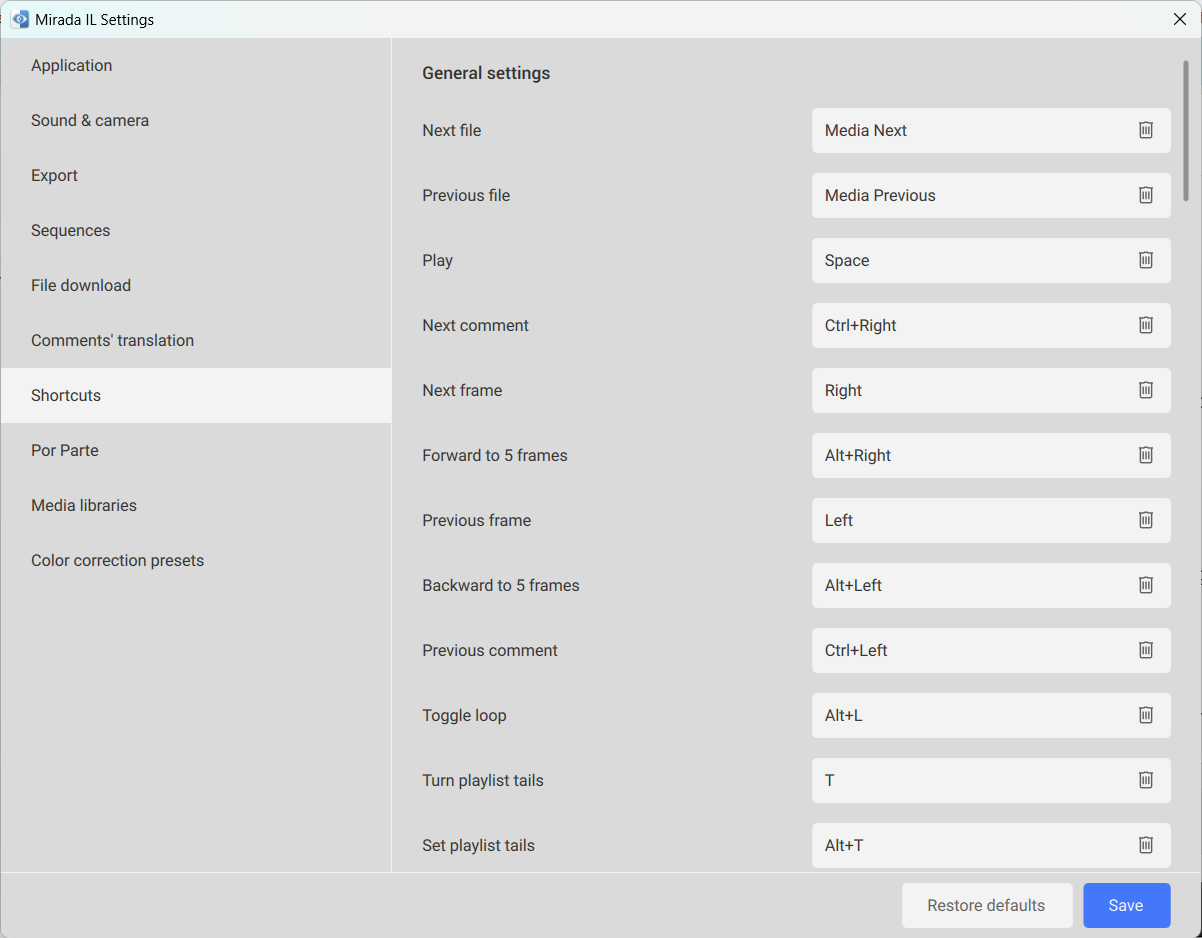Edit the Toggle loop shortcut field

(991, 715)
